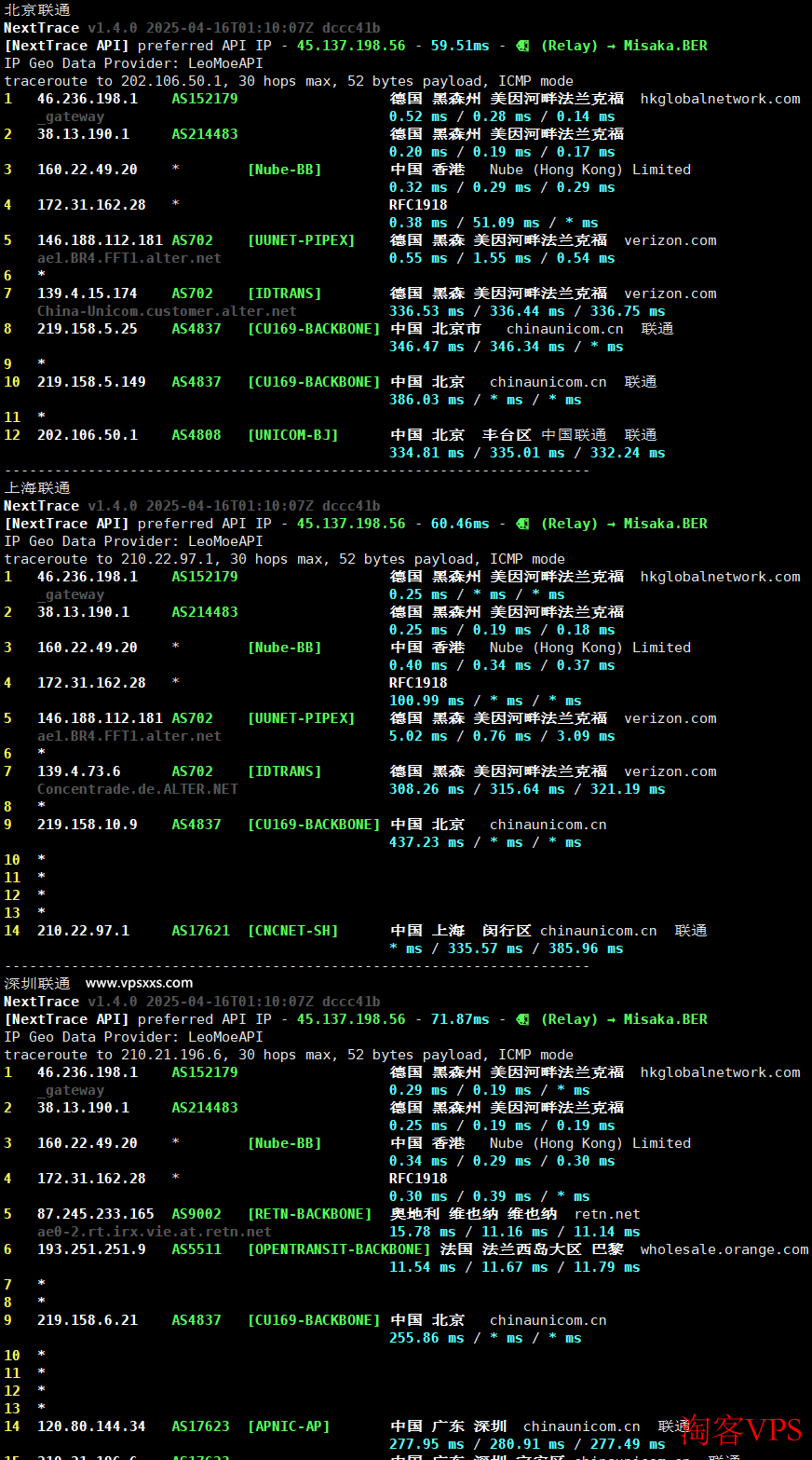Select the 'traceroute to 202.106.50.1' line

289,81
